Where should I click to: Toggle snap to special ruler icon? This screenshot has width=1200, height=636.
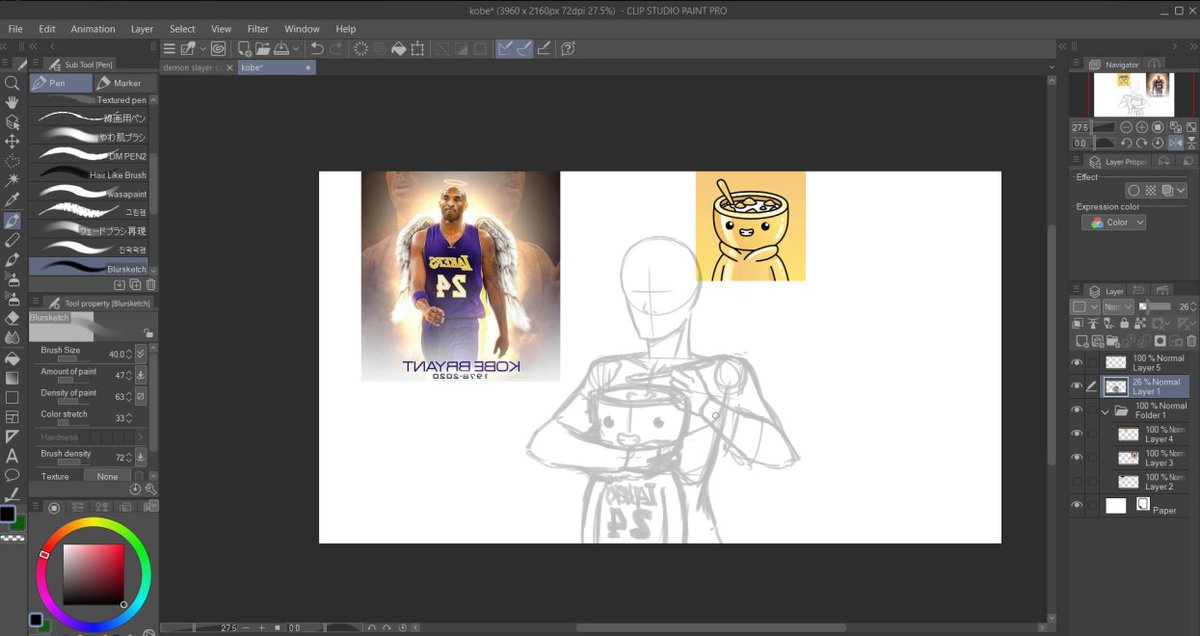tap(524, 48)
